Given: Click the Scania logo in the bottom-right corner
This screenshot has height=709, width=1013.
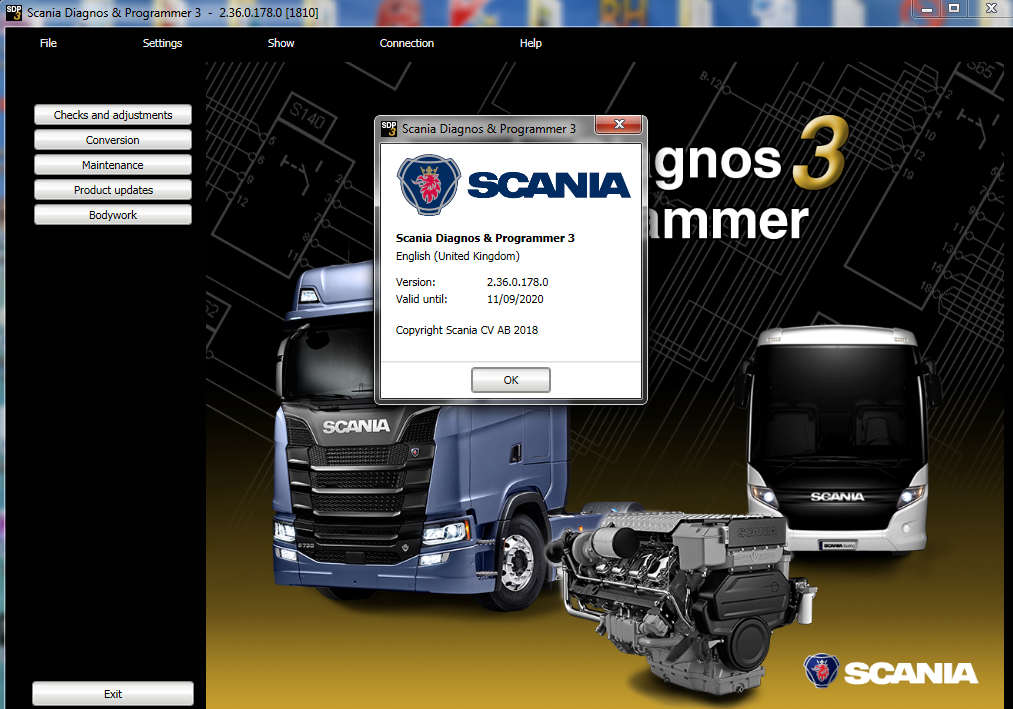Looking at the screenshot, I should [x=890, y=672].
